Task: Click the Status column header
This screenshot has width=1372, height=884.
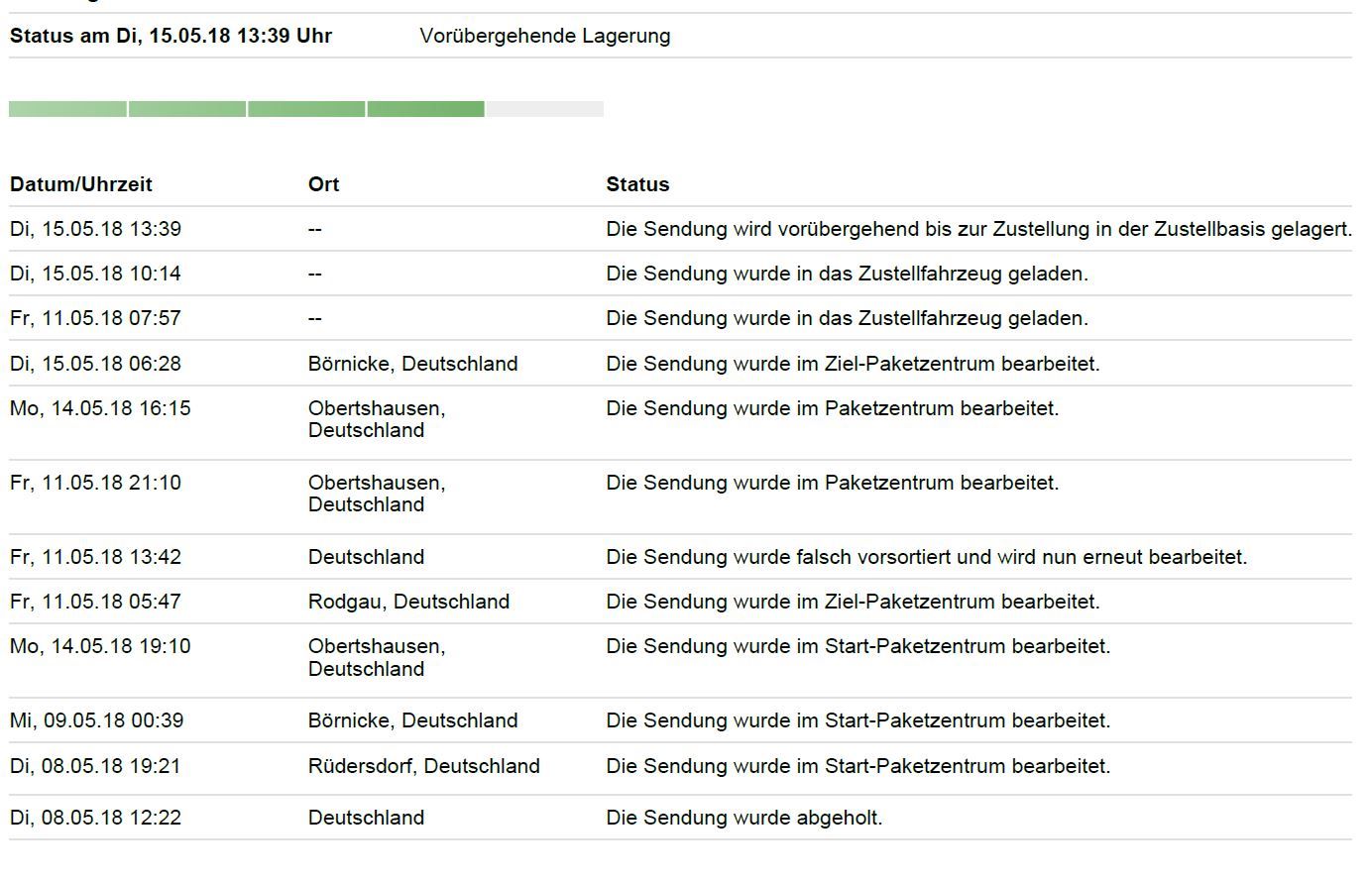Action: click(637, 184)
